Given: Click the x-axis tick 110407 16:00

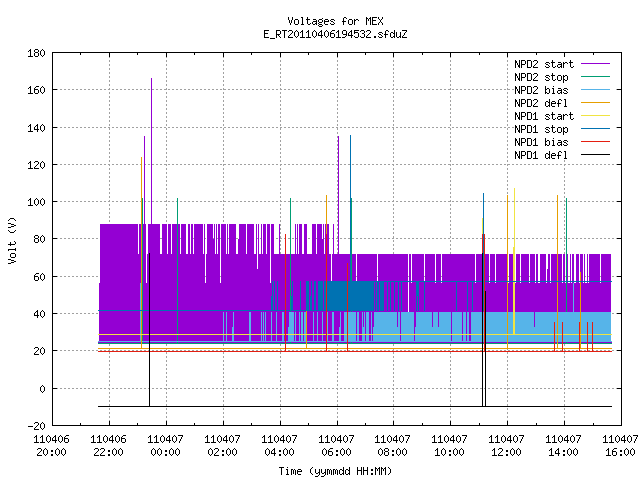Looking at the screenshot, I should click(620, 446).
